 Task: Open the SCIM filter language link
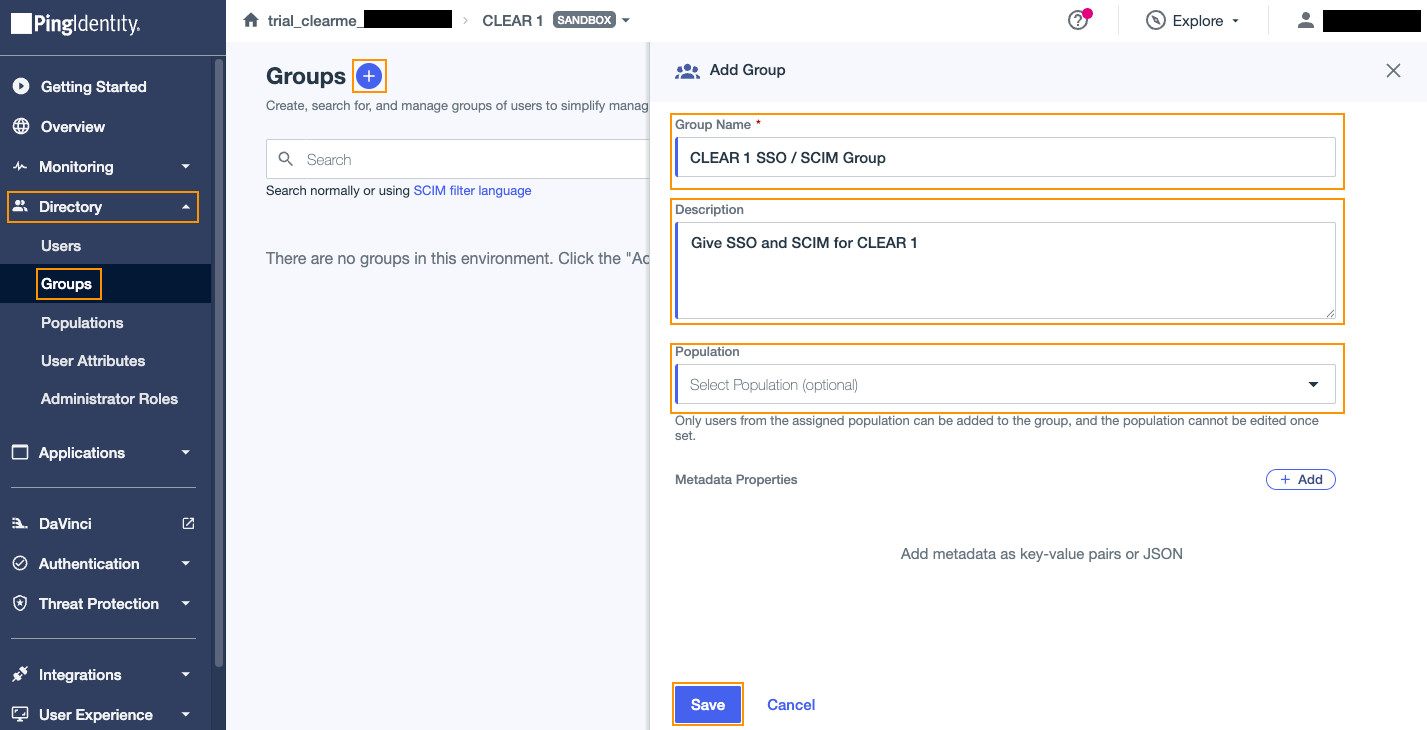coord(472,190)
